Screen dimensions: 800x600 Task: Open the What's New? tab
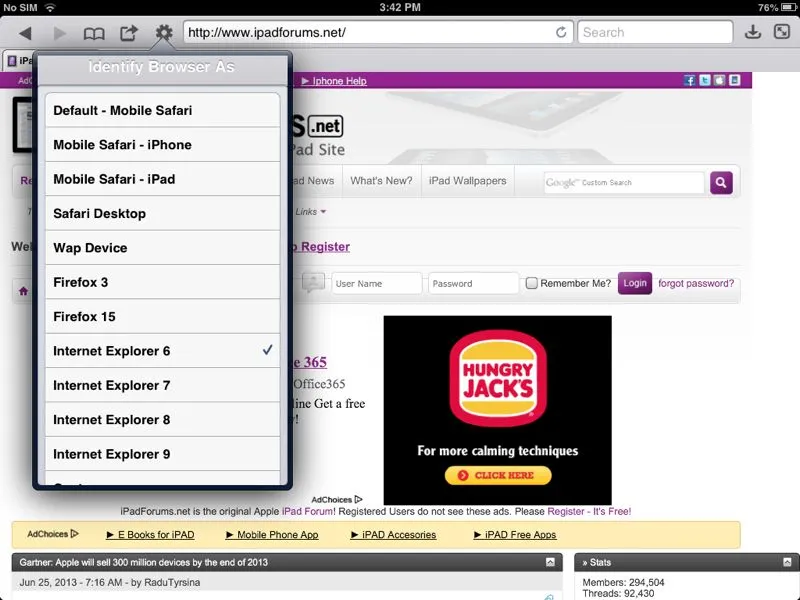tap(381, 181)
